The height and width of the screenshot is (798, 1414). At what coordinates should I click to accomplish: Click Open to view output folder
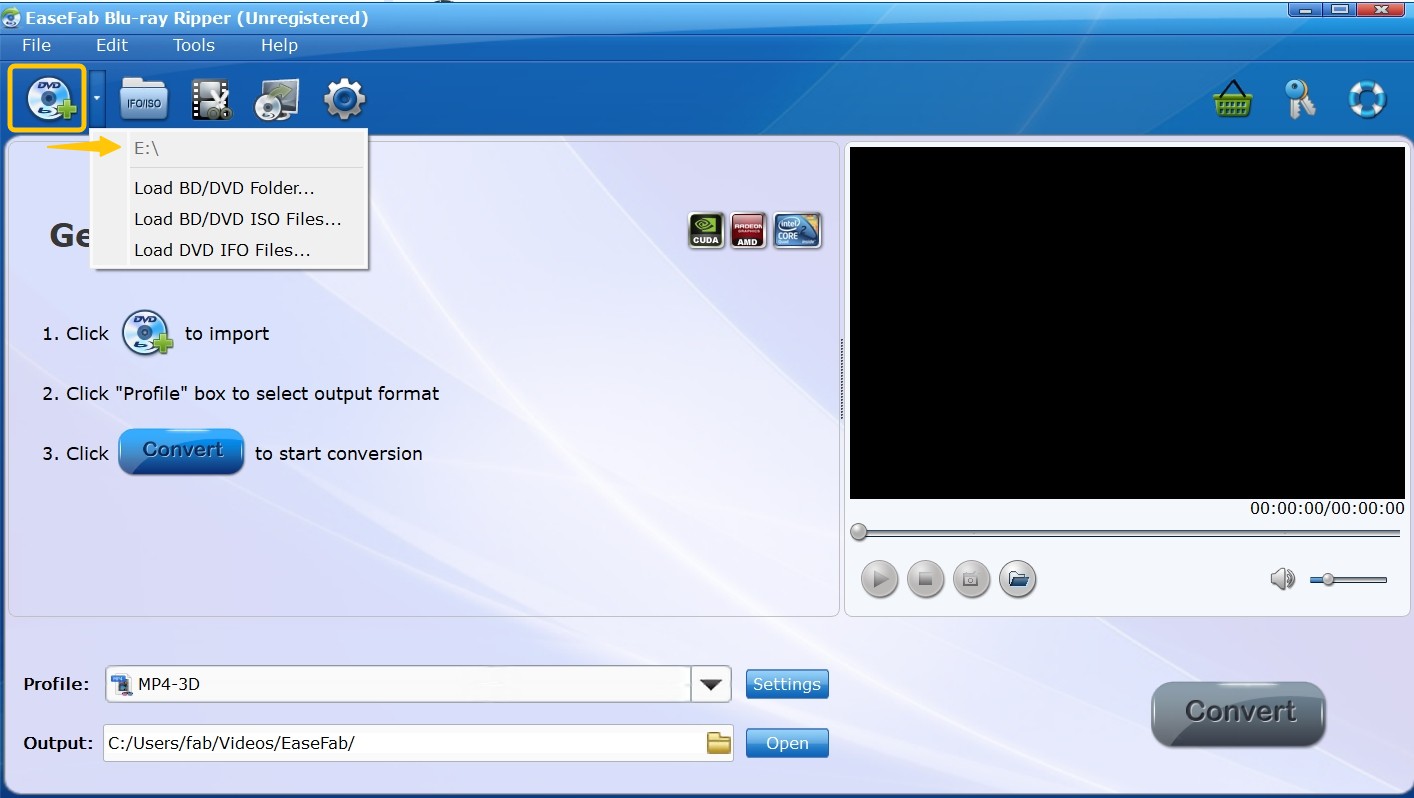(x=787, y=742)
